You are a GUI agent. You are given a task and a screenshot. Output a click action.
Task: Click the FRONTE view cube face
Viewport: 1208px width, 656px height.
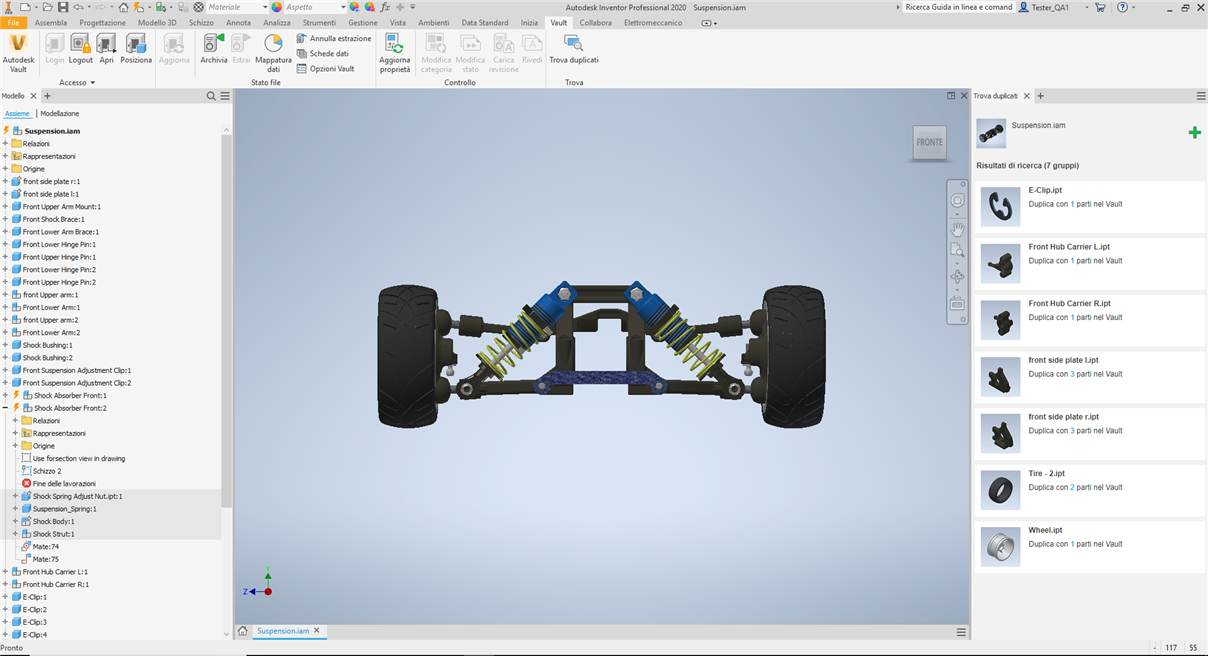pyautogui.click(x=930, y=142)
